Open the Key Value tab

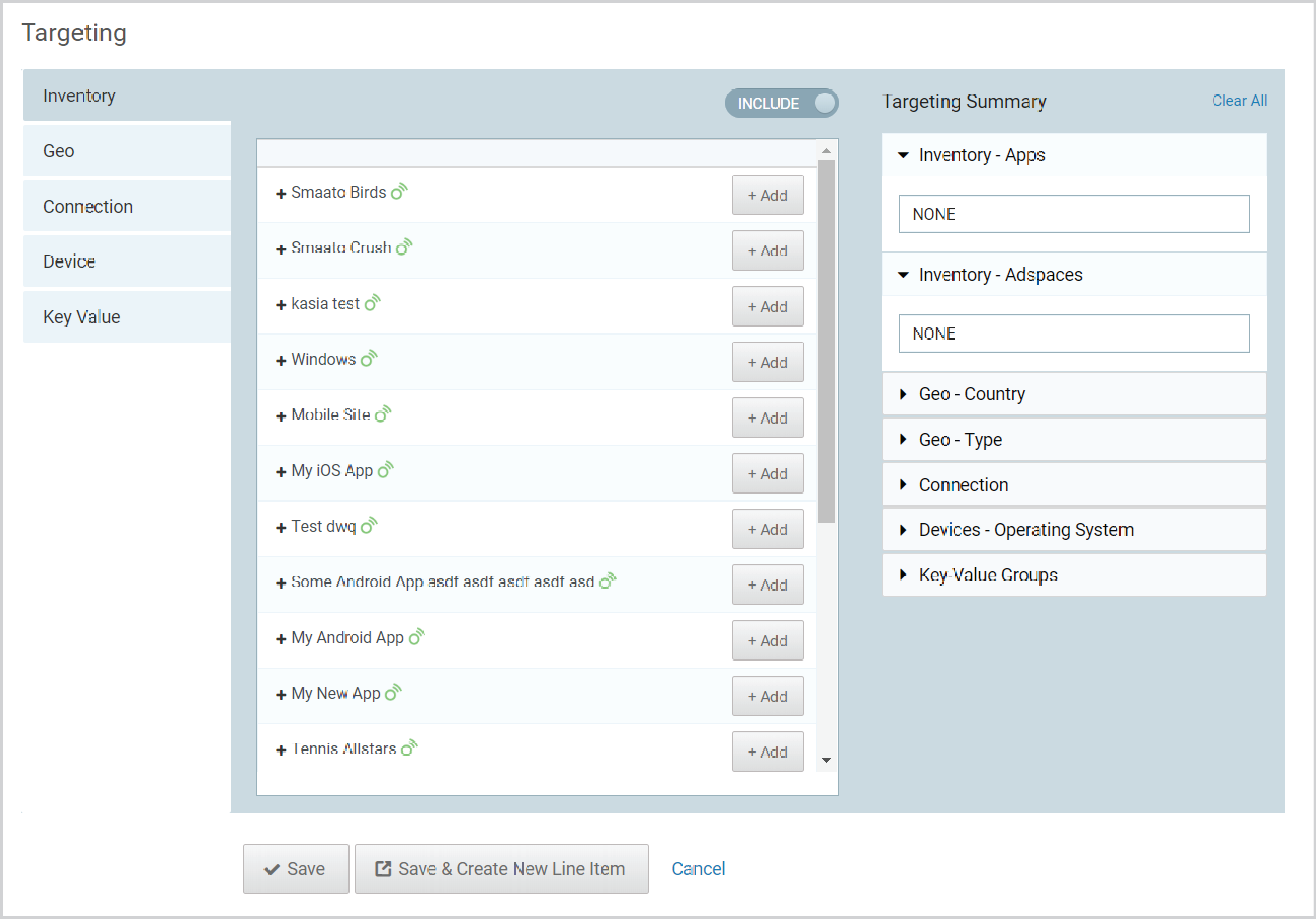[x=127, y=317]
